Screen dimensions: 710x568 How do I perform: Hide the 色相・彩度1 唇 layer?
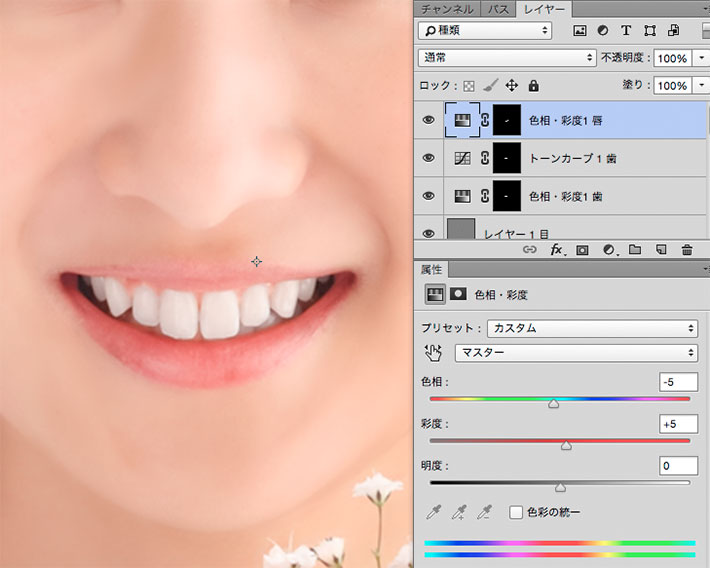pos(429,120)
